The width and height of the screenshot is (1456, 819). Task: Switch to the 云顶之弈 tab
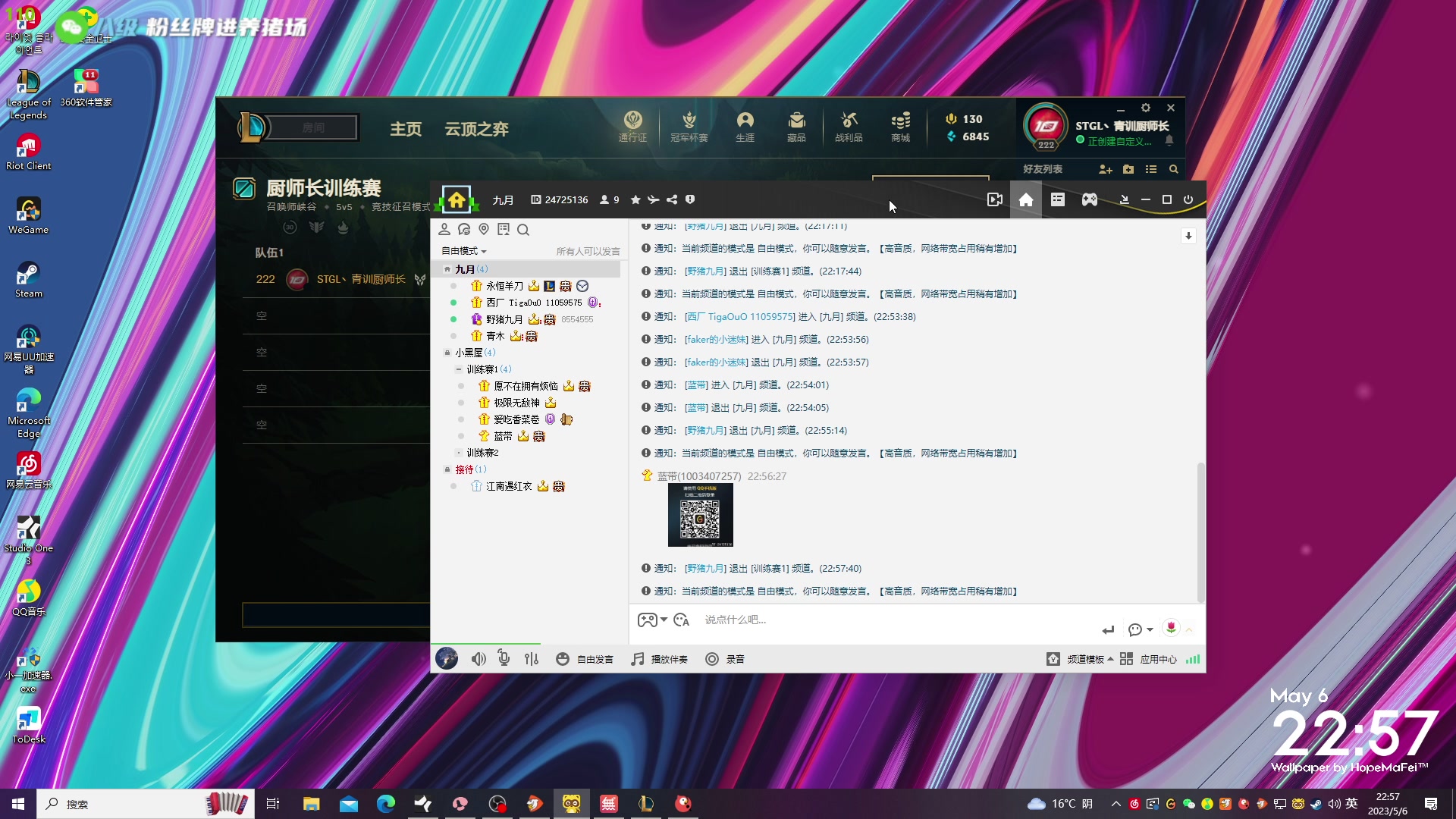click(x=476, y=129)
